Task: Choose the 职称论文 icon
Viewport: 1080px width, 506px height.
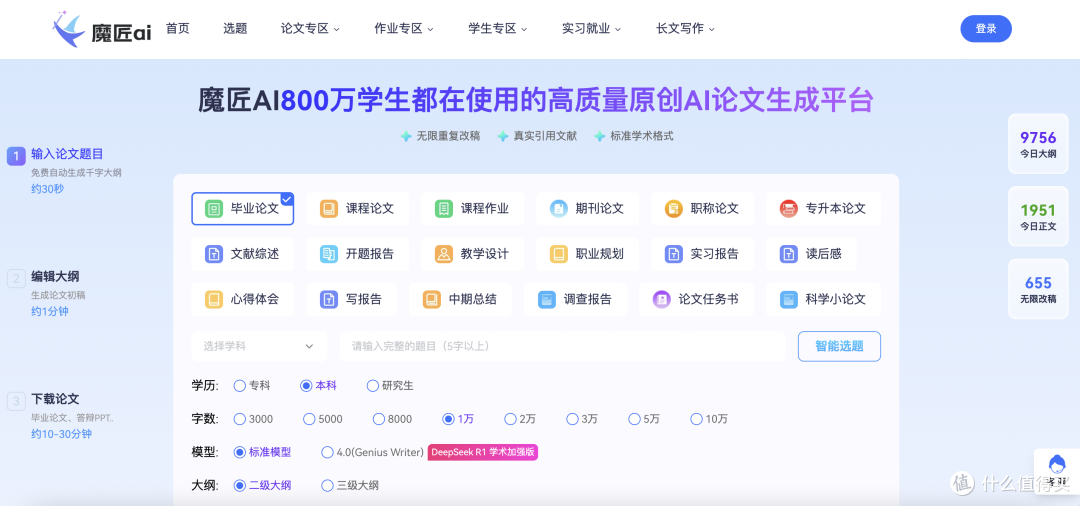Action: 674,209
